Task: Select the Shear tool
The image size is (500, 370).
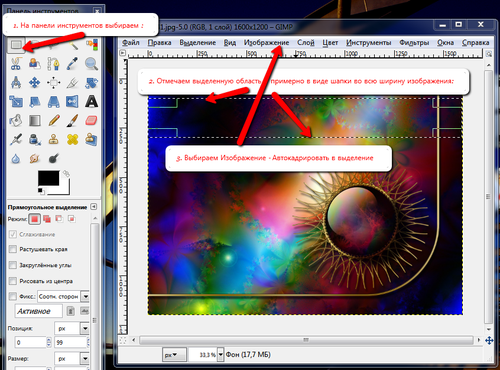Action: coord(34,101)
